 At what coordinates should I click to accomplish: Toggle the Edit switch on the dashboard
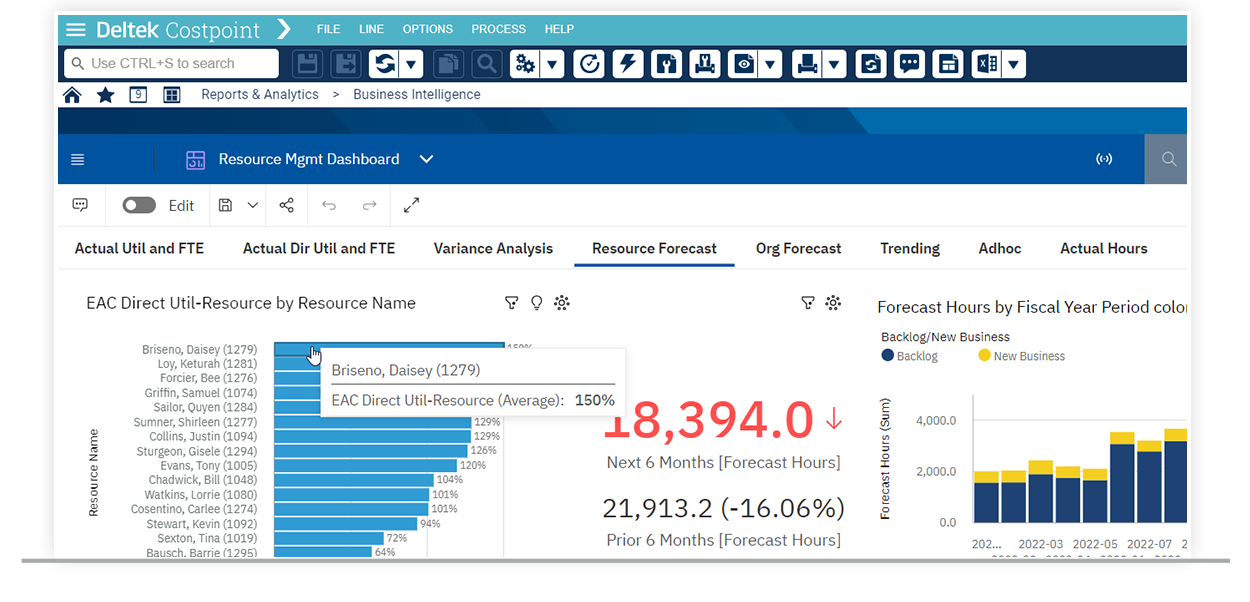pos(139,205)
